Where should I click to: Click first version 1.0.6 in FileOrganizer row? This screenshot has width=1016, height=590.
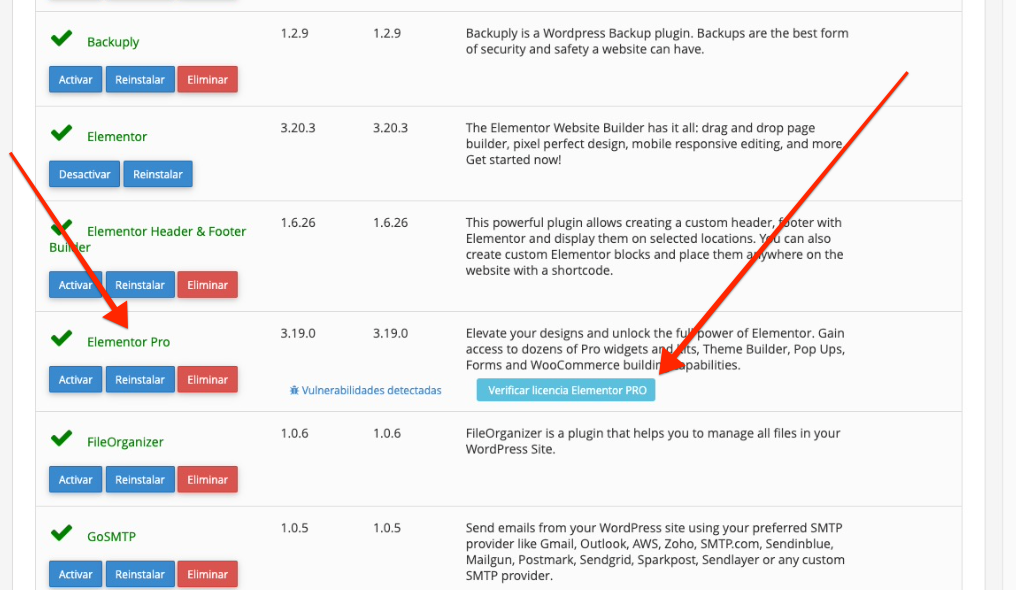click(294, 433)
